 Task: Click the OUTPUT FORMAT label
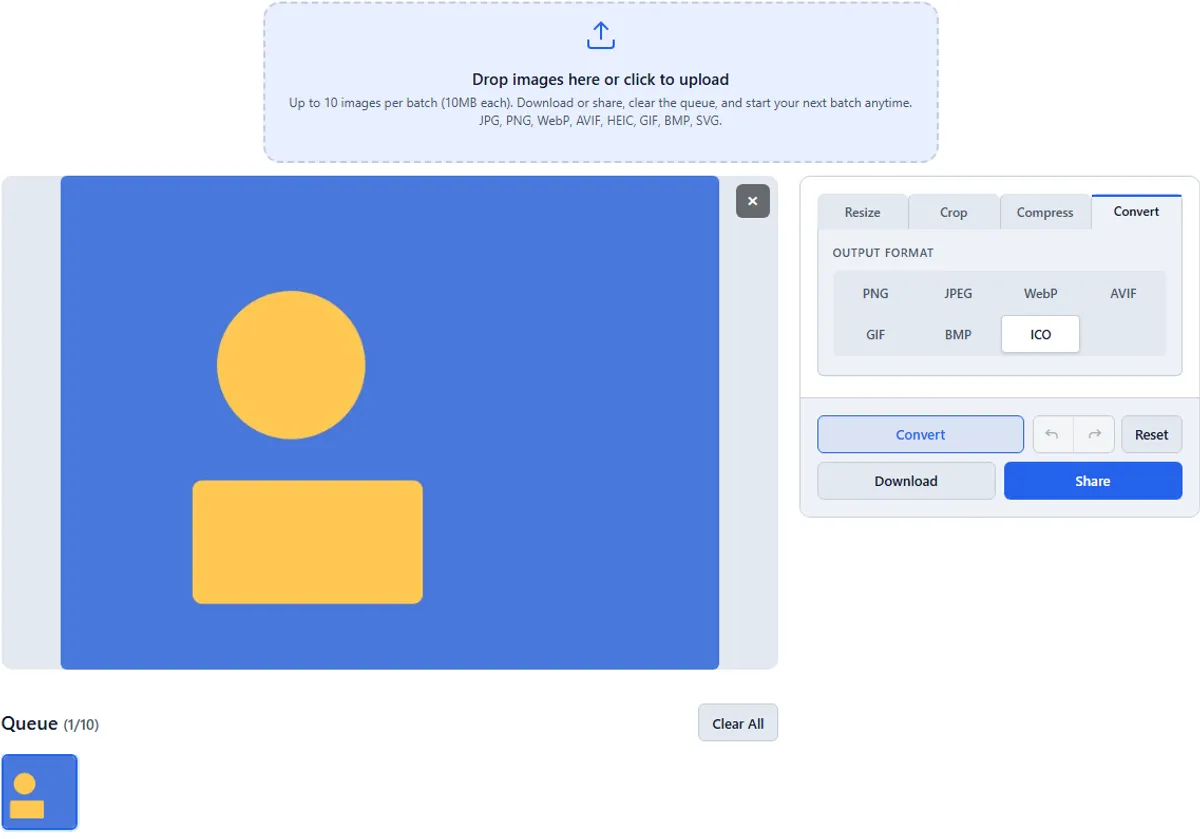click(883, 253)
